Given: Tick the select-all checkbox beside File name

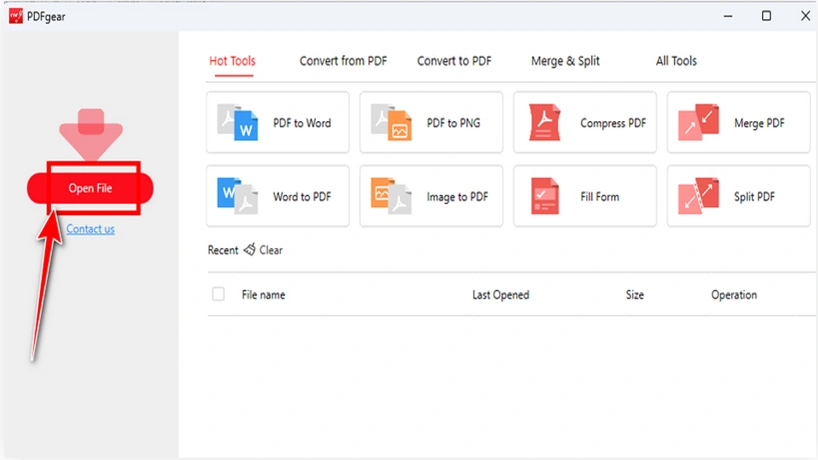Looking at the screenshot, I should [x=219, y=295].
